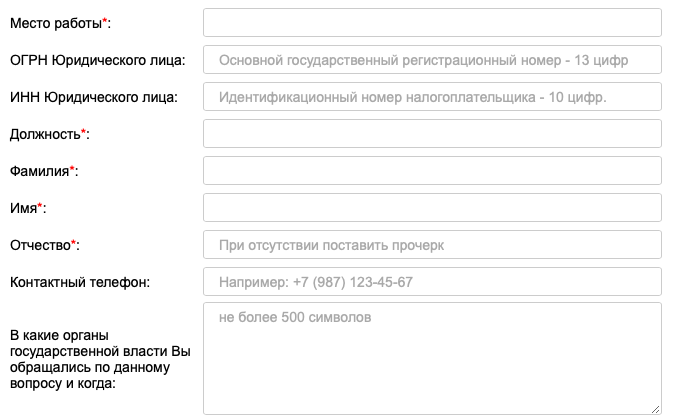Focus the 500-symbol limit textarea
The image size is (677, 419).
click(x=432, y=359)
